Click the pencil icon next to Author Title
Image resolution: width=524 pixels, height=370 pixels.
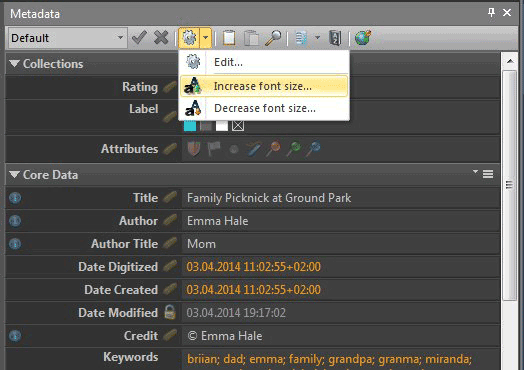pos(170,243)
